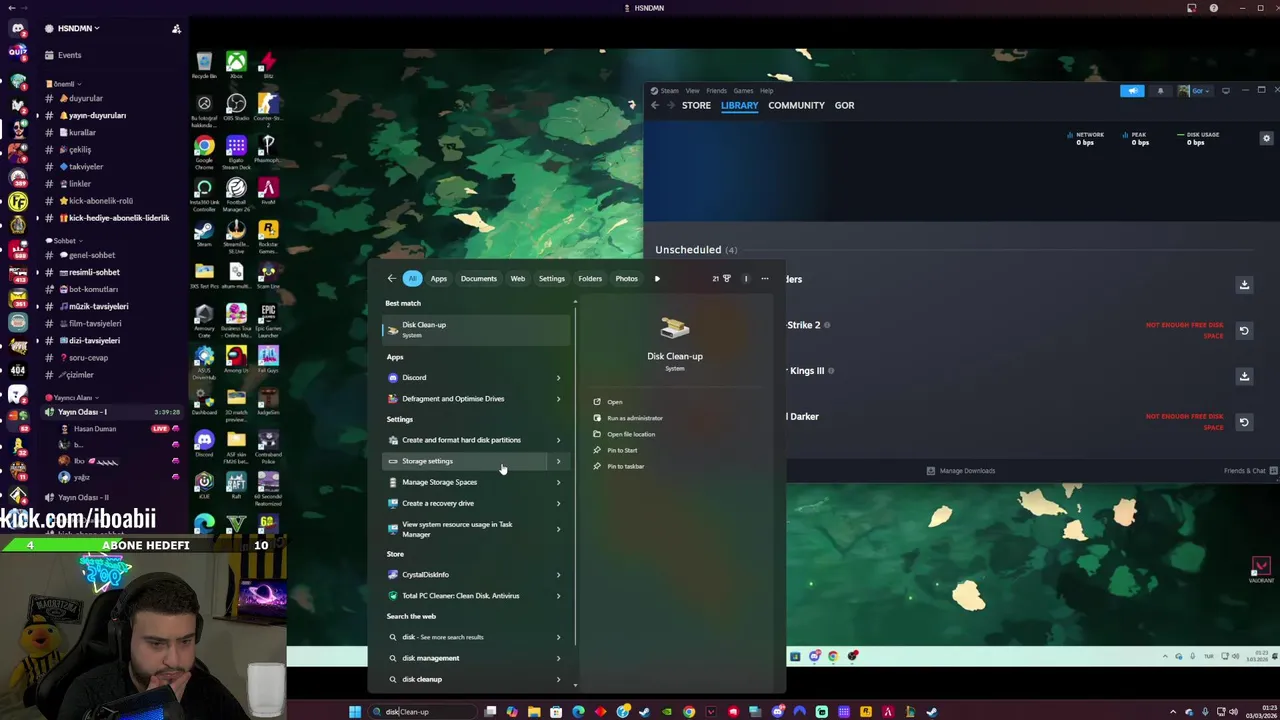Click the retry button for Darker download

1244,422
